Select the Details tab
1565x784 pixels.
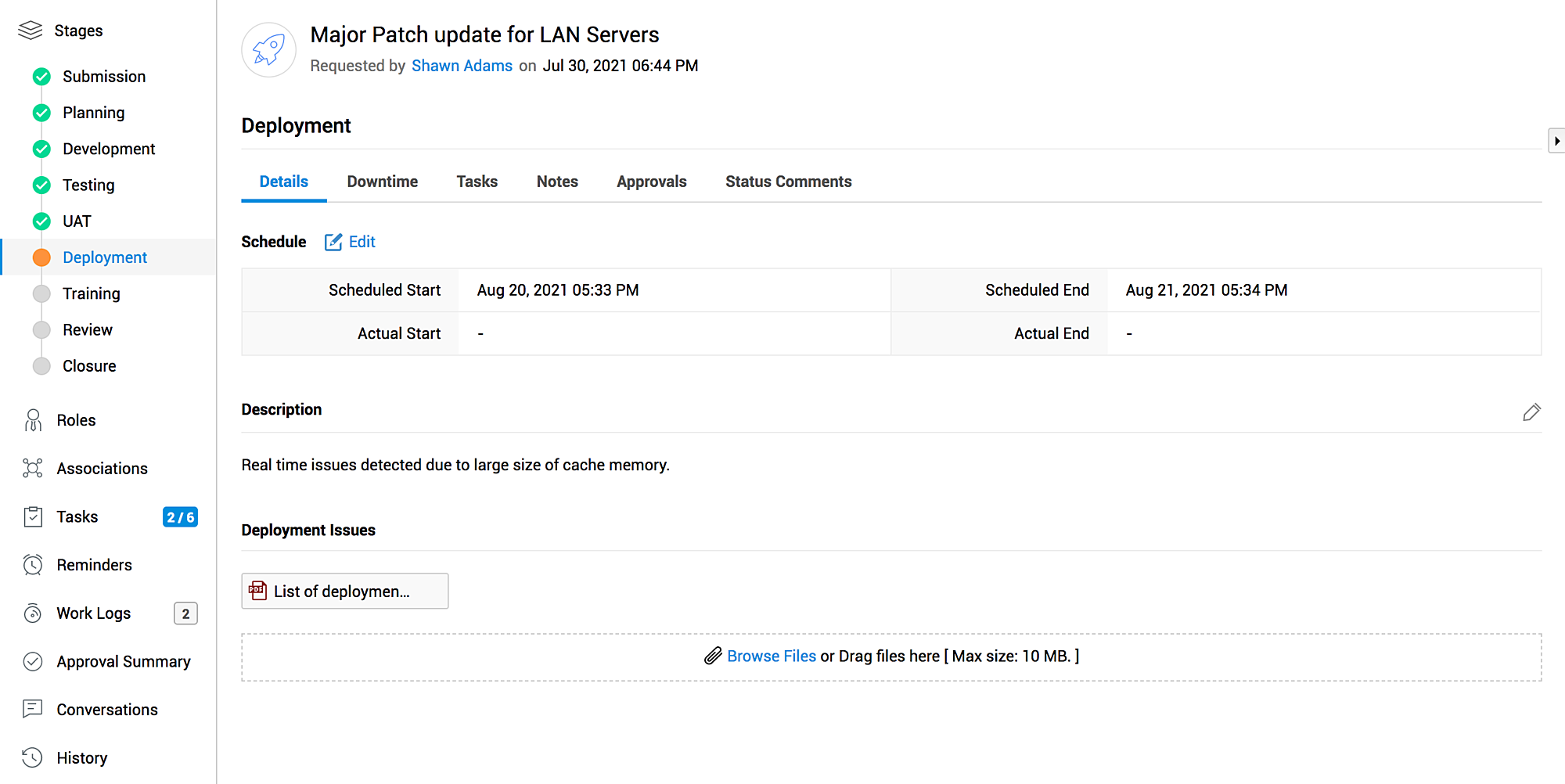click(x=284, y=182)
